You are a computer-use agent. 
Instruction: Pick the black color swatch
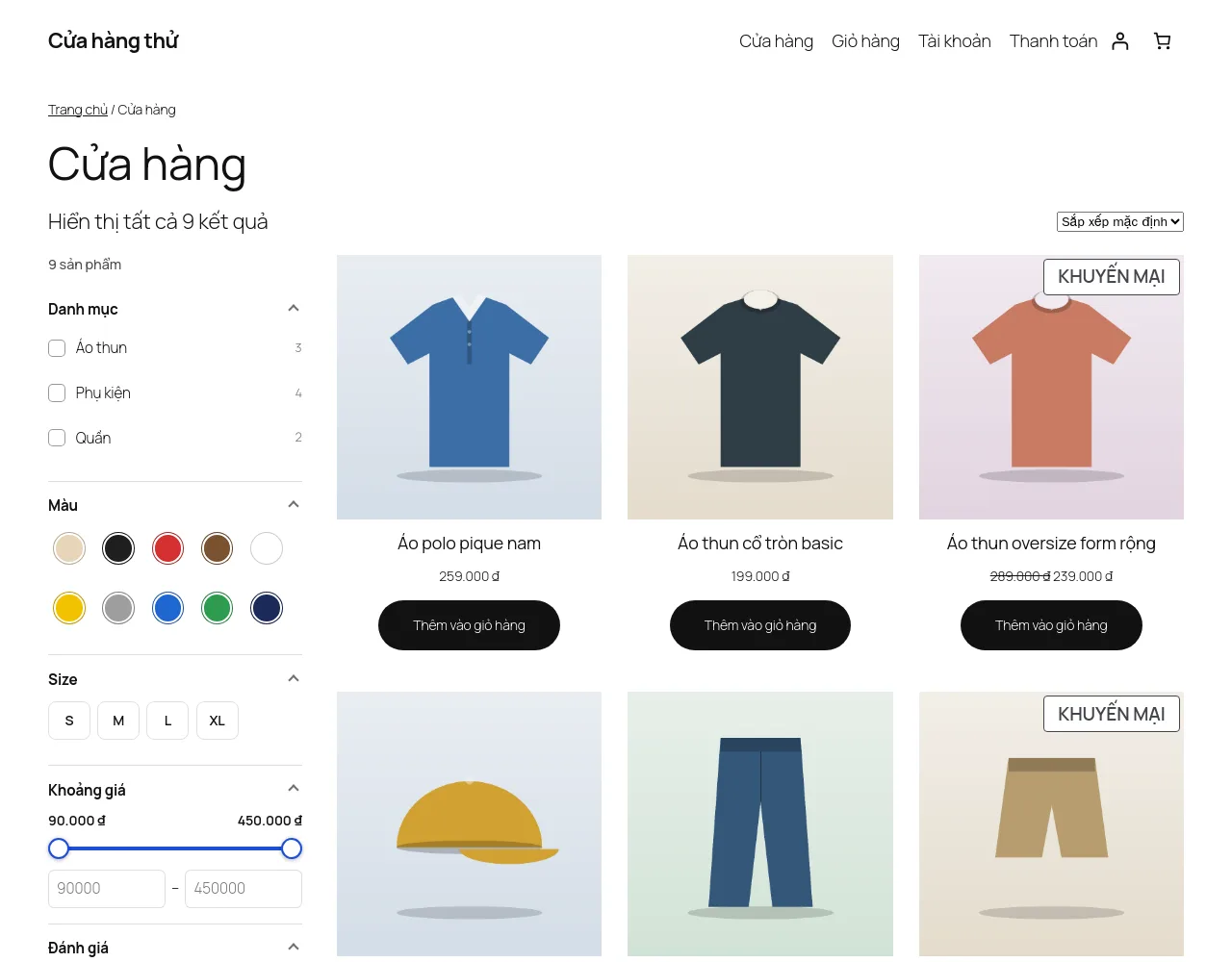tap(118, 548)
